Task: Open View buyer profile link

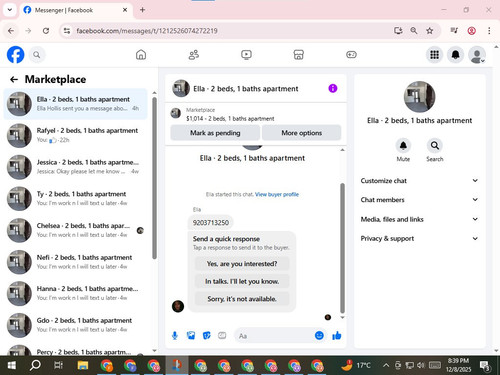Action: point(277,194)
